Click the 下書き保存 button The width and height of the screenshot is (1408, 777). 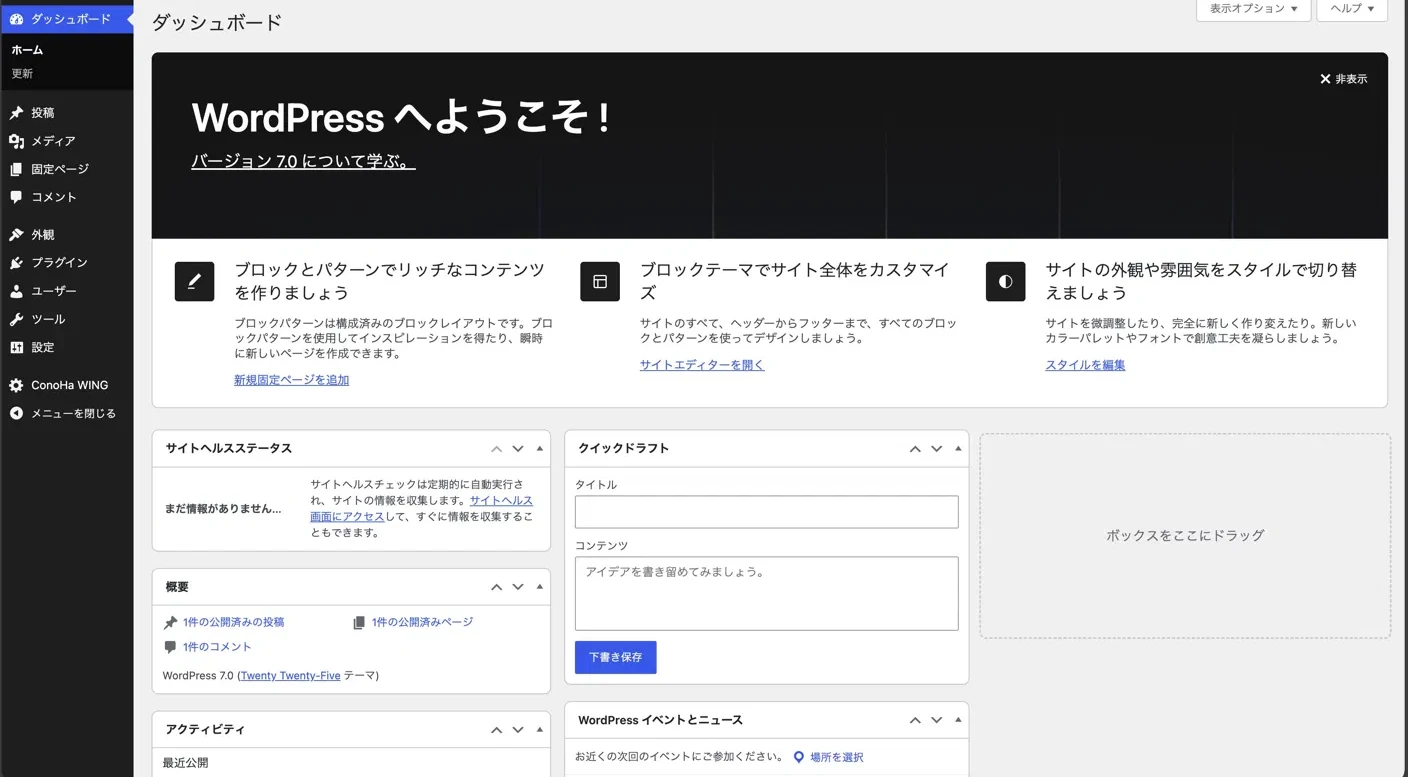[x=615, y=657]
